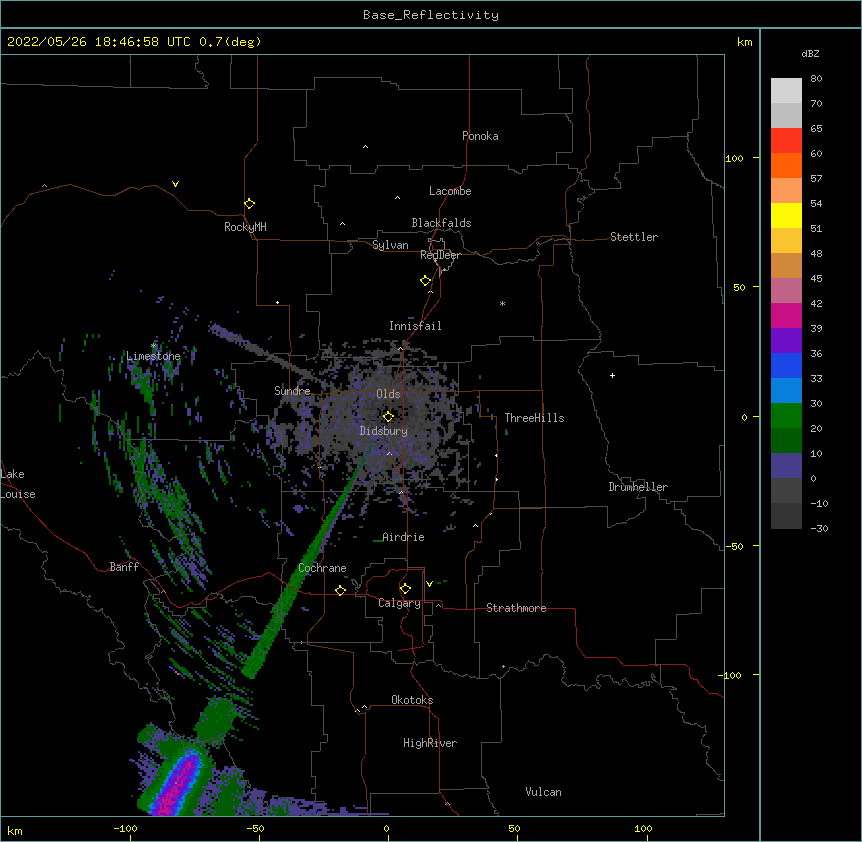This screenshot has height=842, width=862.
Task: Click the RockyMH label
Action: (245, 226)
